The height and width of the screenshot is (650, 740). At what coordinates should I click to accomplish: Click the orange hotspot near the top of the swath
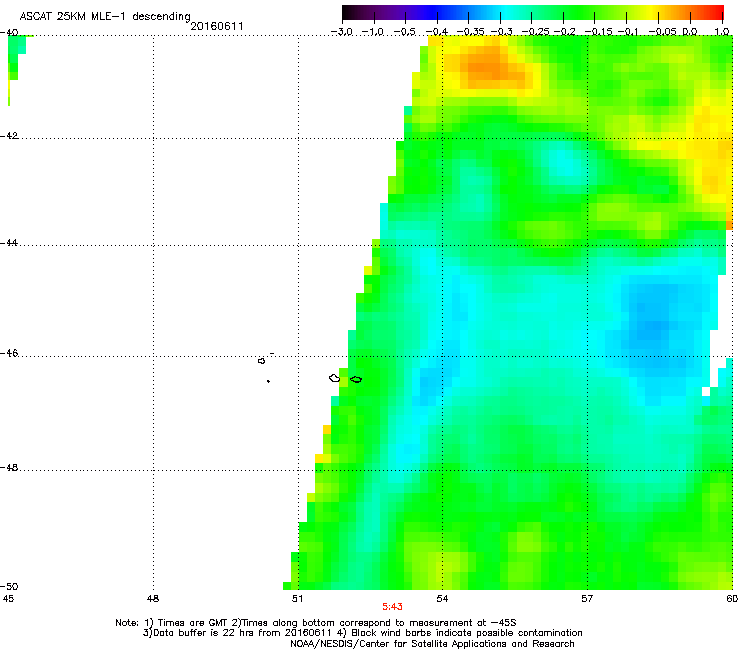(x=491, y=67)
